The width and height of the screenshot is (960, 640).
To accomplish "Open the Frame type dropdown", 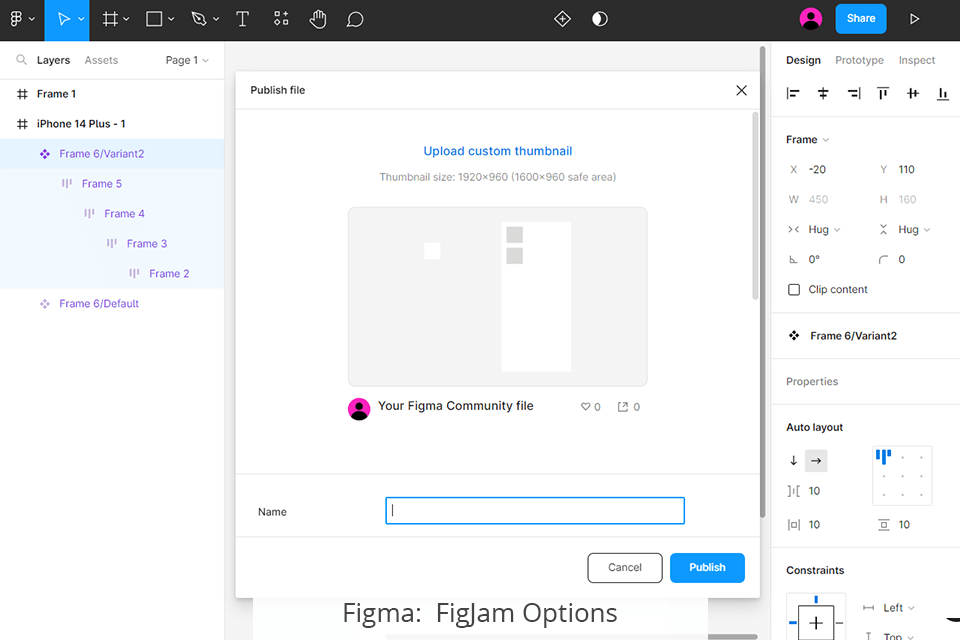I will tap(808, 140).
